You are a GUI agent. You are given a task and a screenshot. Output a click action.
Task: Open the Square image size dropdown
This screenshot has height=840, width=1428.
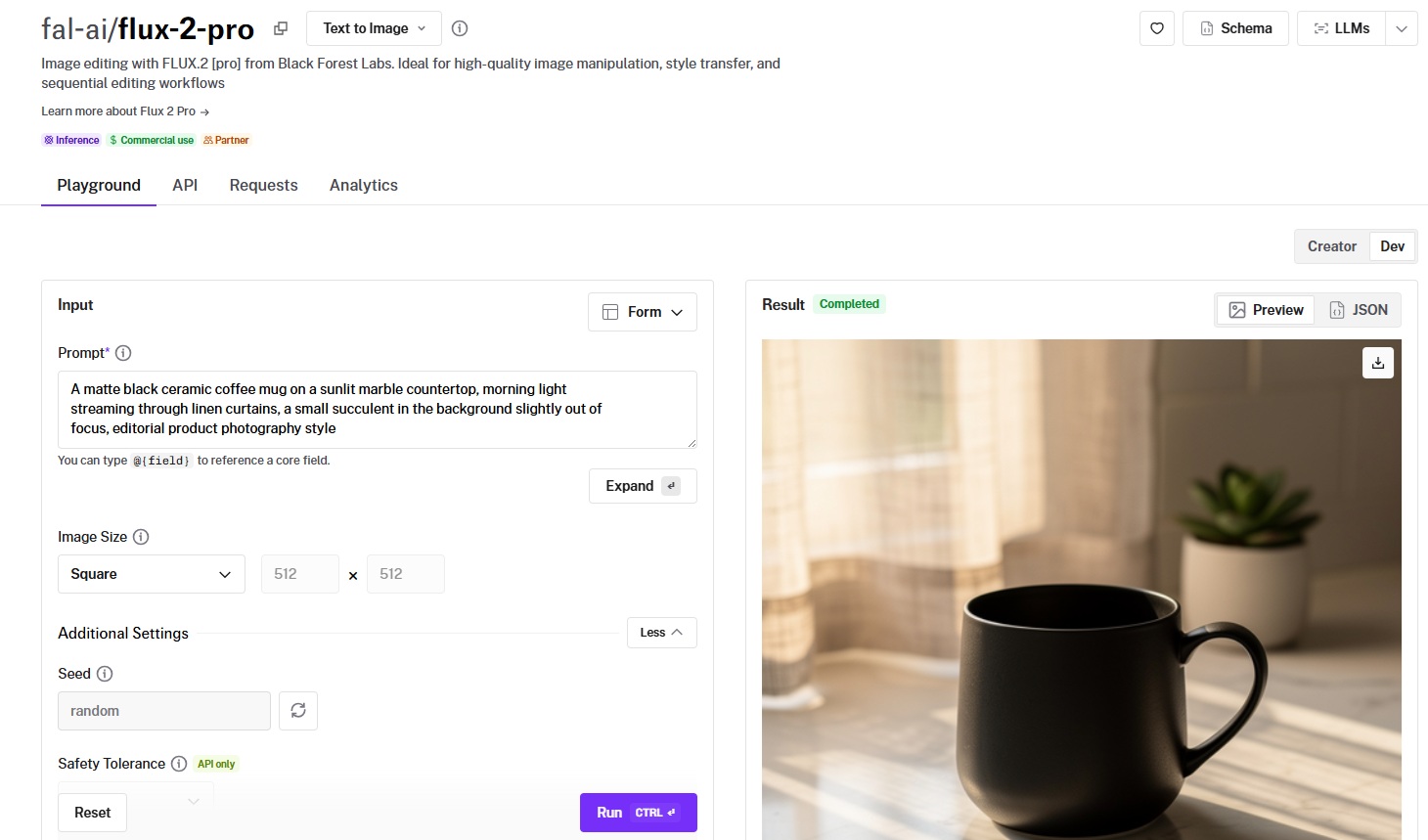click(x=152, y=574)
